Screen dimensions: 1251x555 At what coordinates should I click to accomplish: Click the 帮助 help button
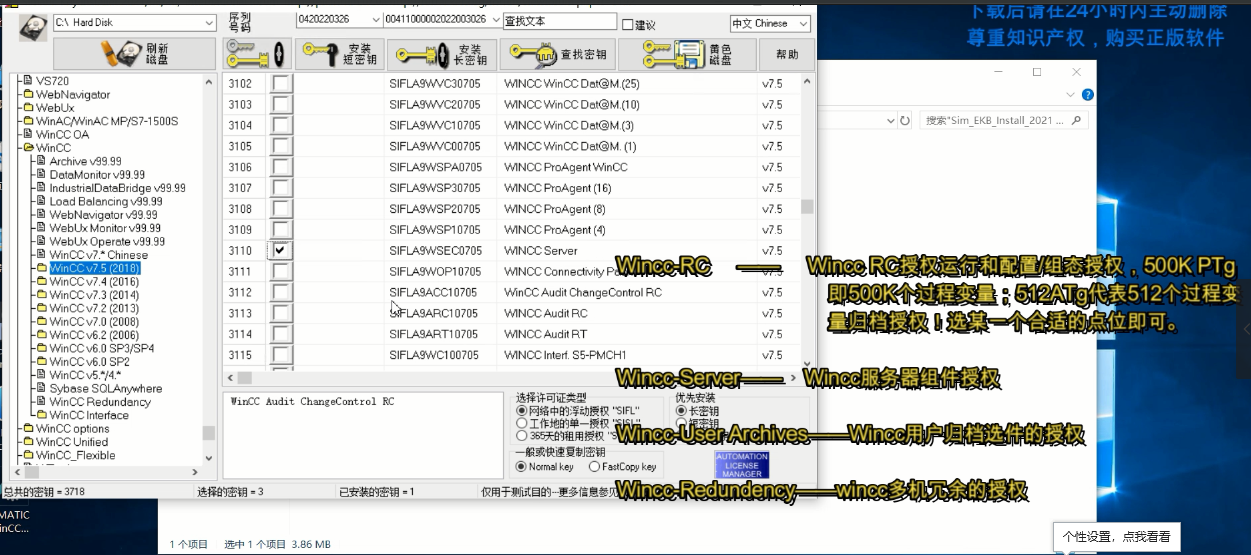(787, 54)
